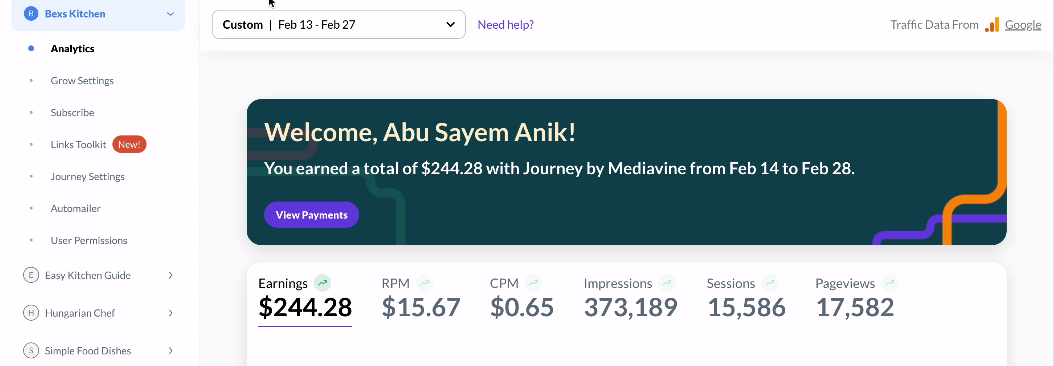Click the Impressions trend arrow icon
This screenshot has width=1054, height=366.
[x=667, y=283]
